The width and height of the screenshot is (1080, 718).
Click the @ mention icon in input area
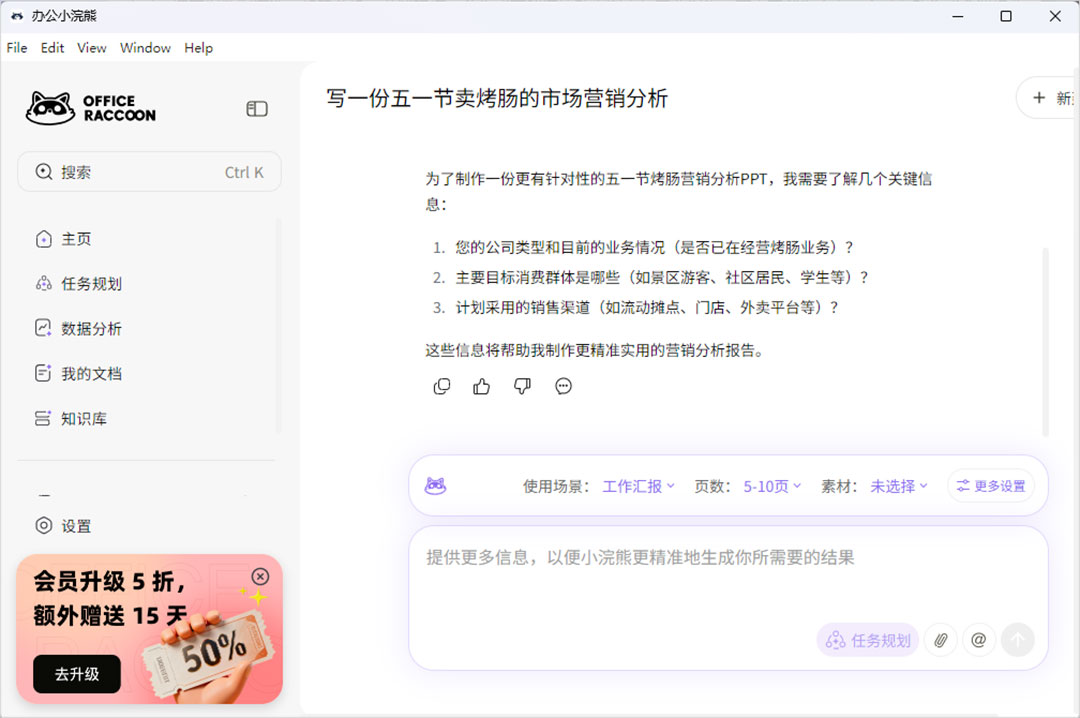pos(978,640)
